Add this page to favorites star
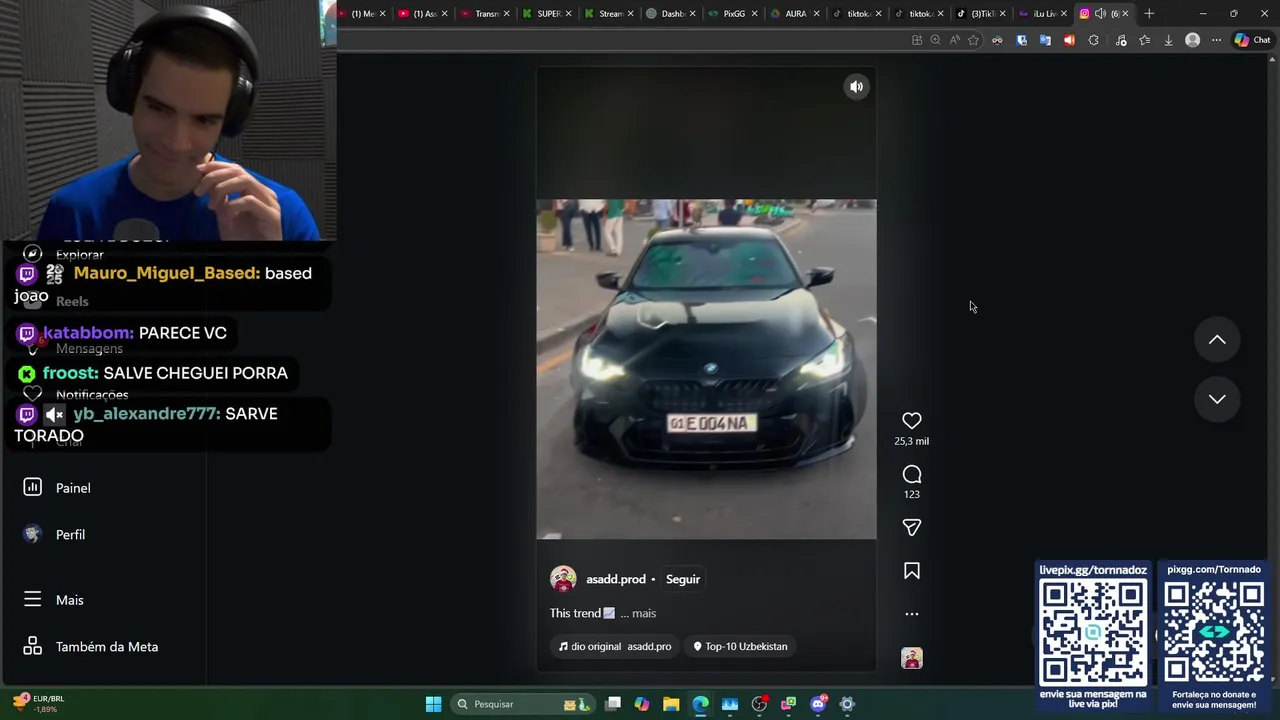Image resolution: width=1280 pixels, height=720 pixels. tap(973, 40)
